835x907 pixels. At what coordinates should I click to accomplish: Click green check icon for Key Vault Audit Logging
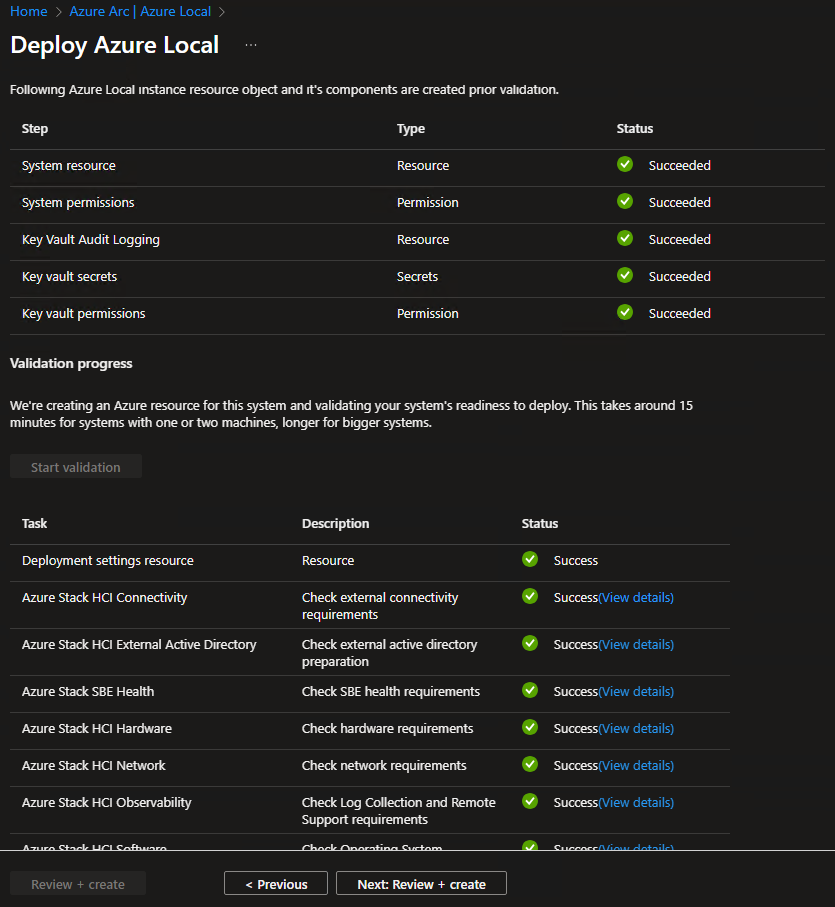[625, 238]
